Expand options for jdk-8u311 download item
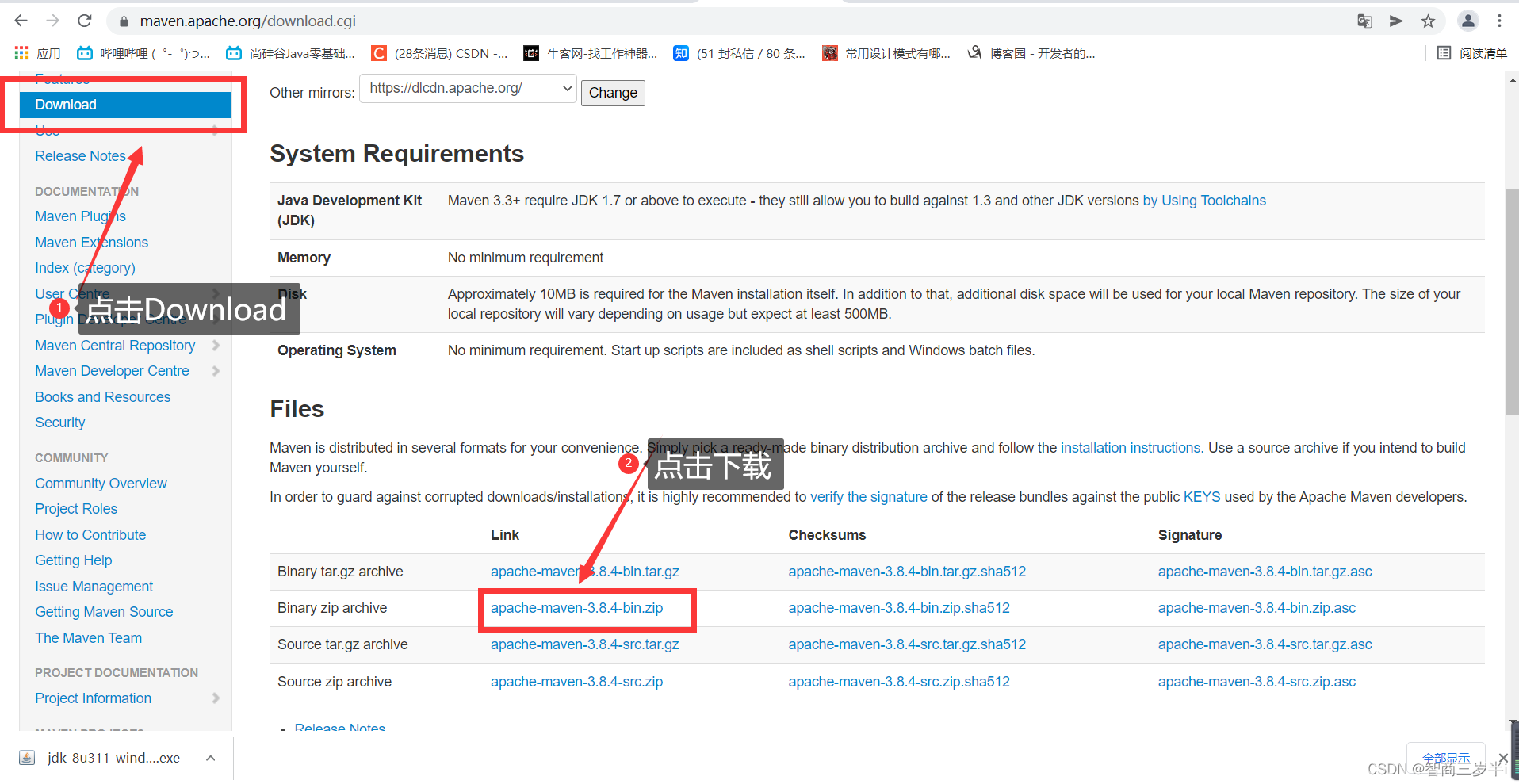The image size is (1519, 784). pyautogui.click(x=211, y=758)
